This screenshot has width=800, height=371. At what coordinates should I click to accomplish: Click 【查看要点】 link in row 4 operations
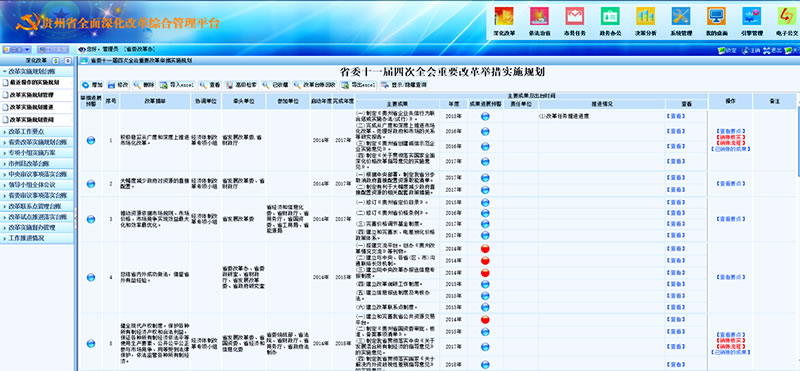click(x=730, y=277)
